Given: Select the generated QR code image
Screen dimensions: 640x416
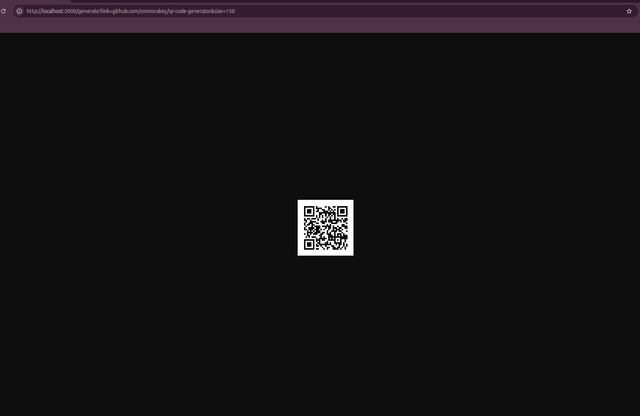Looking at the screenshot, I should tap(326, 228).
